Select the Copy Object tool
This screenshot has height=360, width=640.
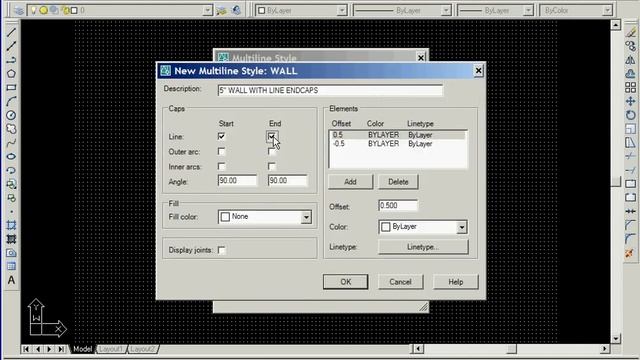pyautogui.click(x=630, y=46)
